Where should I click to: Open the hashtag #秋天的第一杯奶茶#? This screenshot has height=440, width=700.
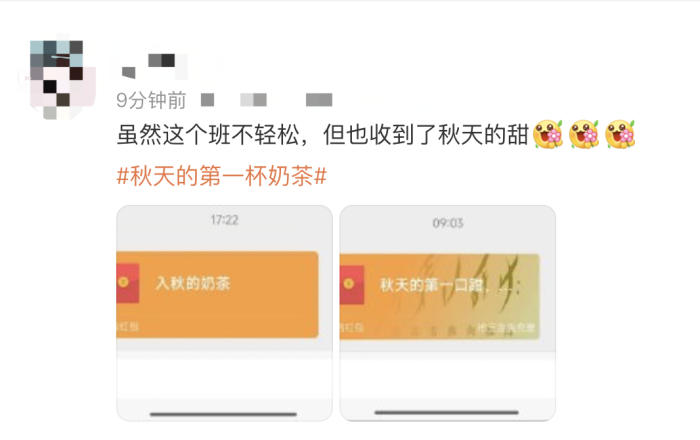point(221,176)
